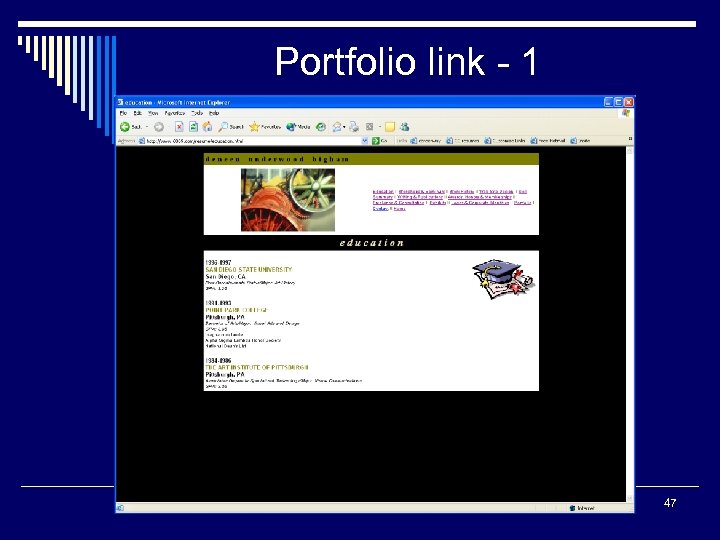Click the Stop loading icon
The height and width of the screenshot is (540, 720).
coord(179,127)
